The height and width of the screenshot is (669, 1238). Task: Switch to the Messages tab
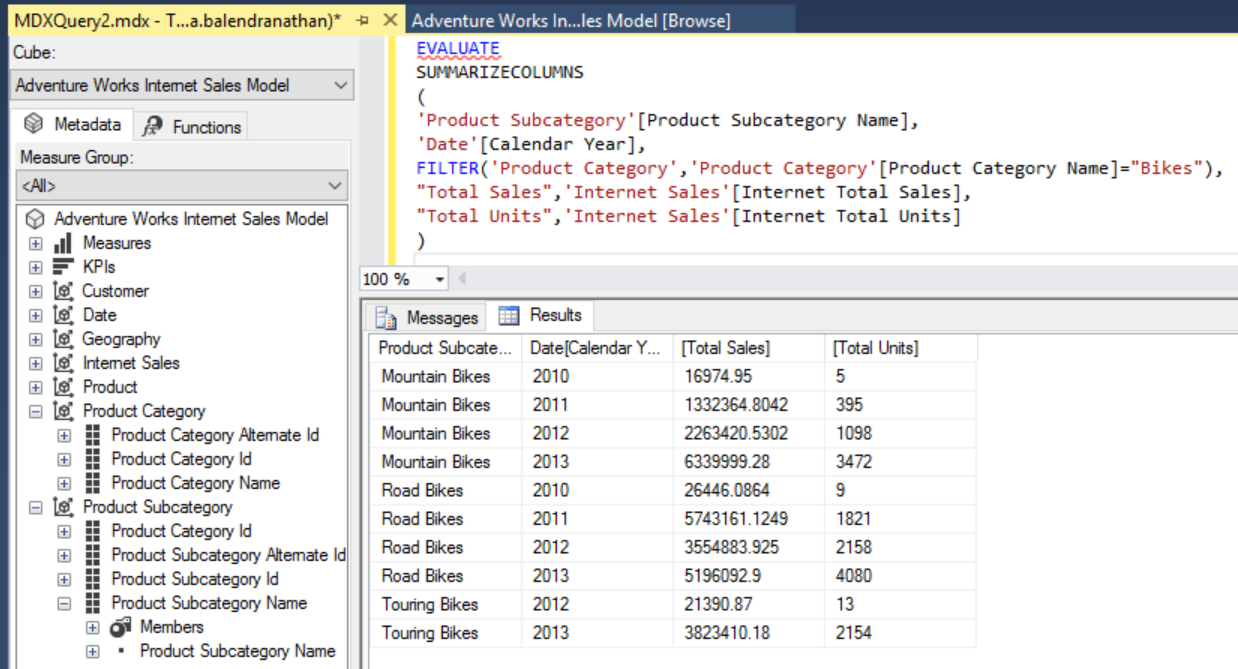[427, 318]
